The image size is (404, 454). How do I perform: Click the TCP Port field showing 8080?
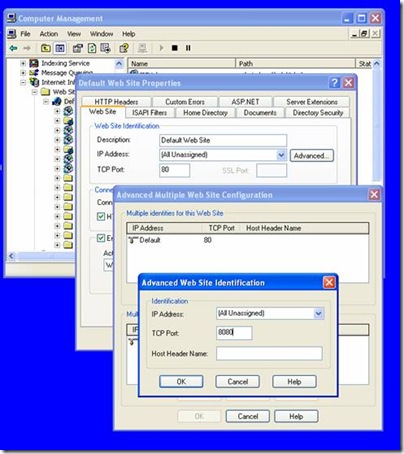(x=234, y=333)
